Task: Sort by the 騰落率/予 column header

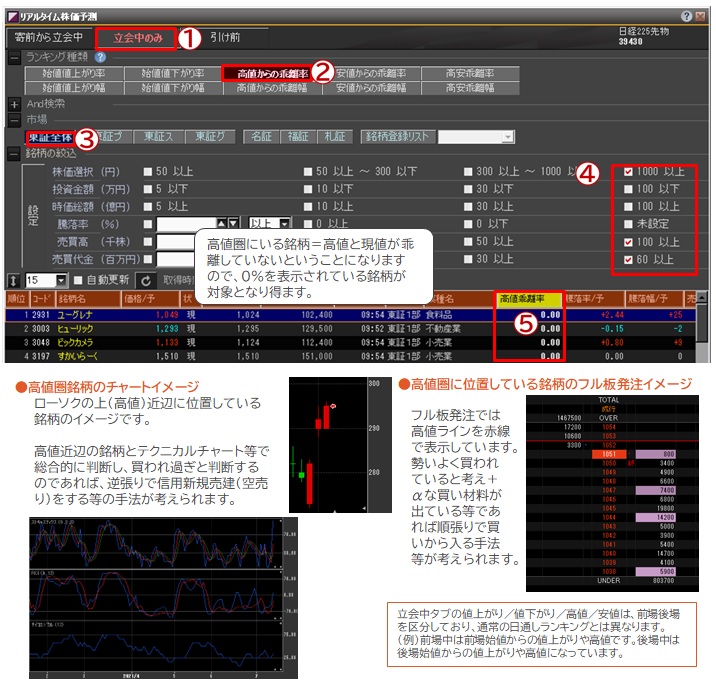Action: click(594, 299)
